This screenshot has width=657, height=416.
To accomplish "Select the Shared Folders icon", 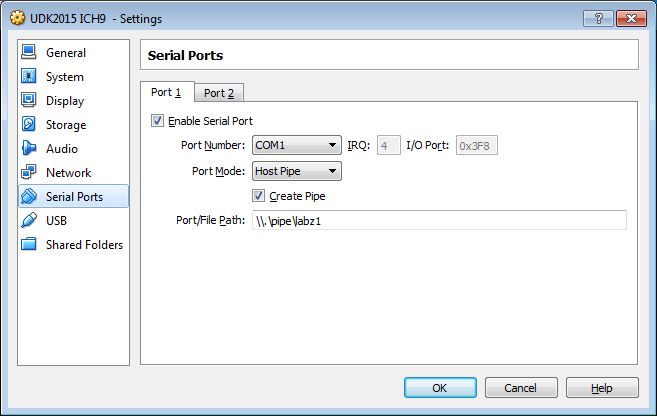I will coord(28,244).
